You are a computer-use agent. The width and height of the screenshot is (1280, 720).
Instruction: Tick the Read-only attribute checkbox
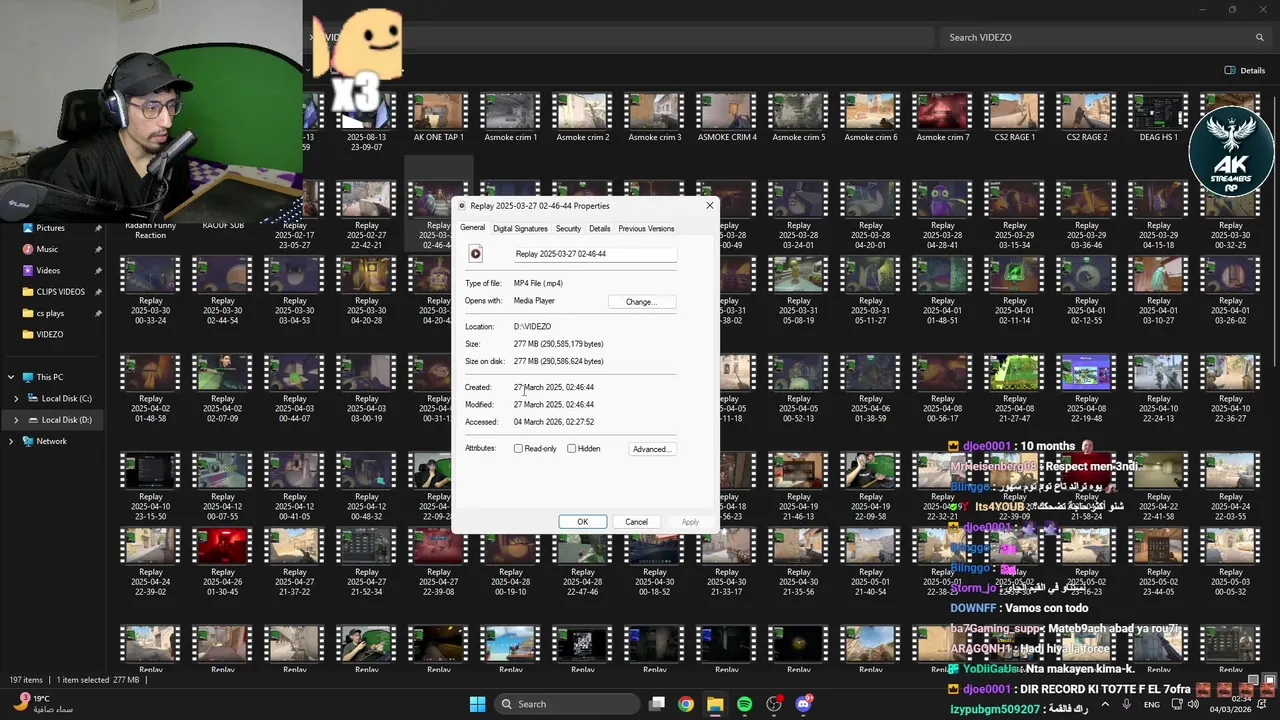pos(518,449)
